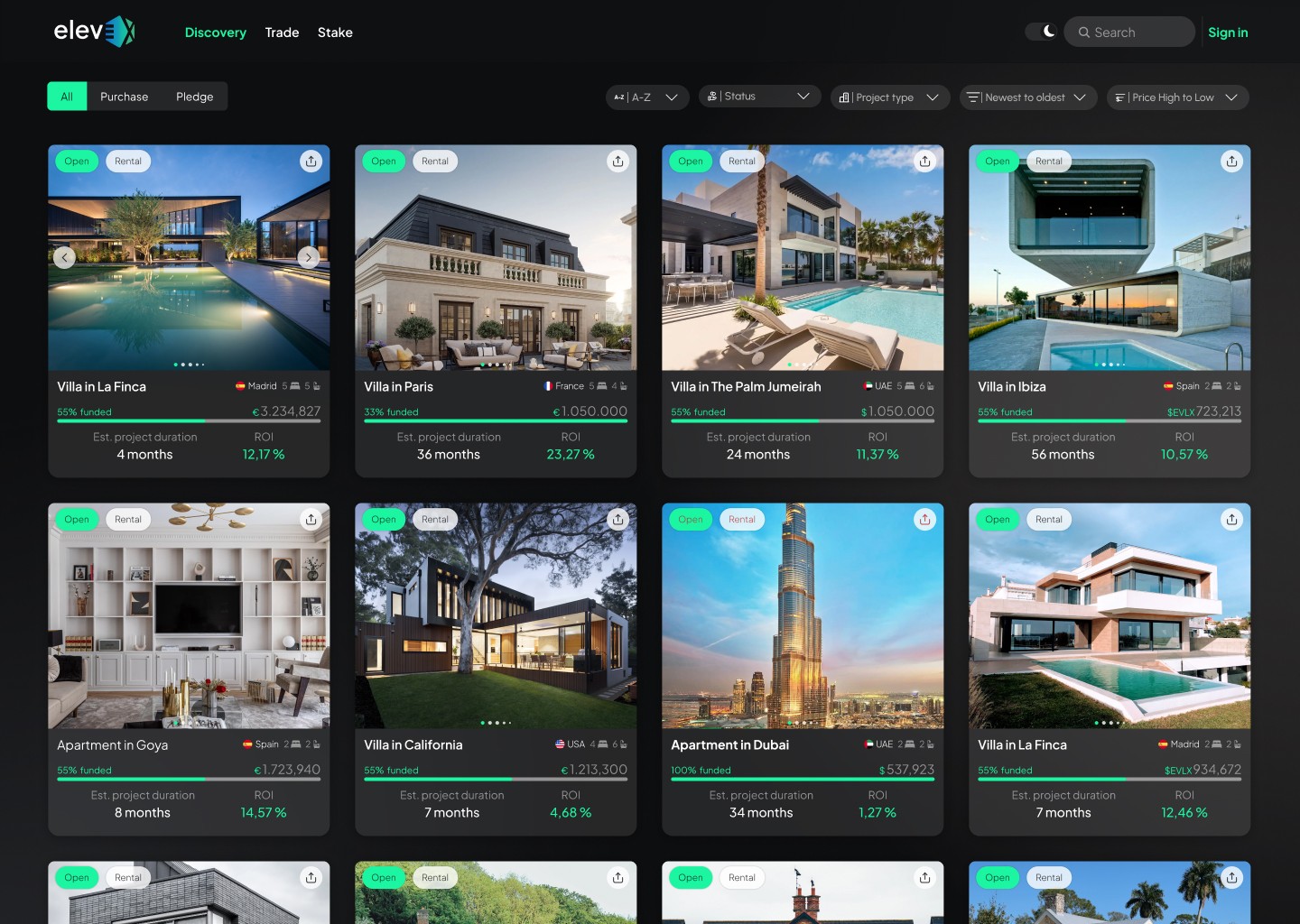Select the Pledge filter tab

(x=195, y=97)
